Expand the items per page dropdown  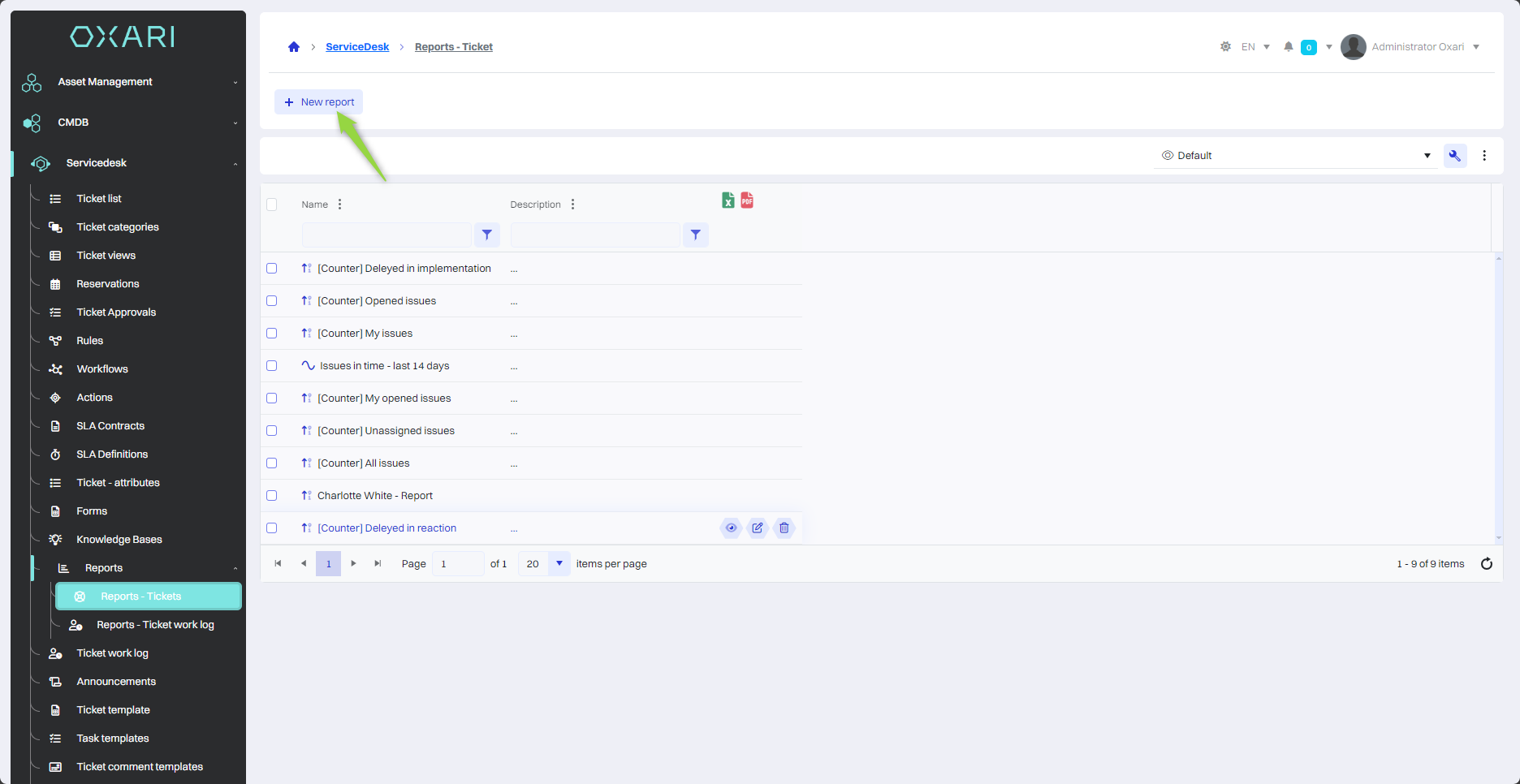pyautogui.click(x=559, y=564)
